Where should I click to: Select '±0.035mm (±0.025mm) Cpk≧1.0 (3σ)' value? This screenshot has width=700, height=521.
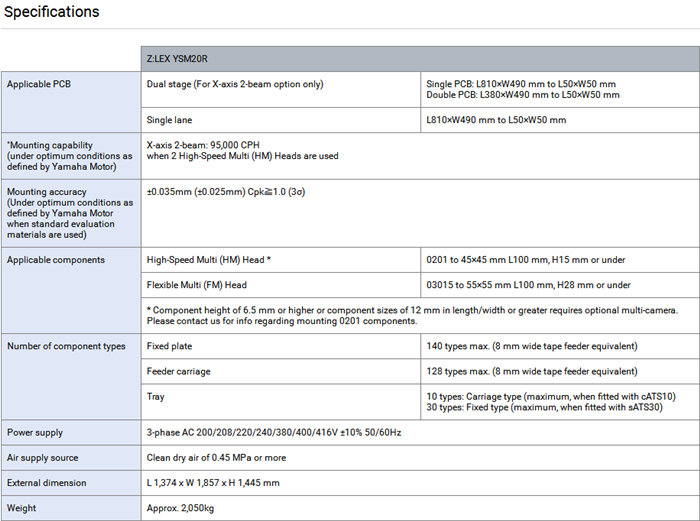tap(226, 192)
